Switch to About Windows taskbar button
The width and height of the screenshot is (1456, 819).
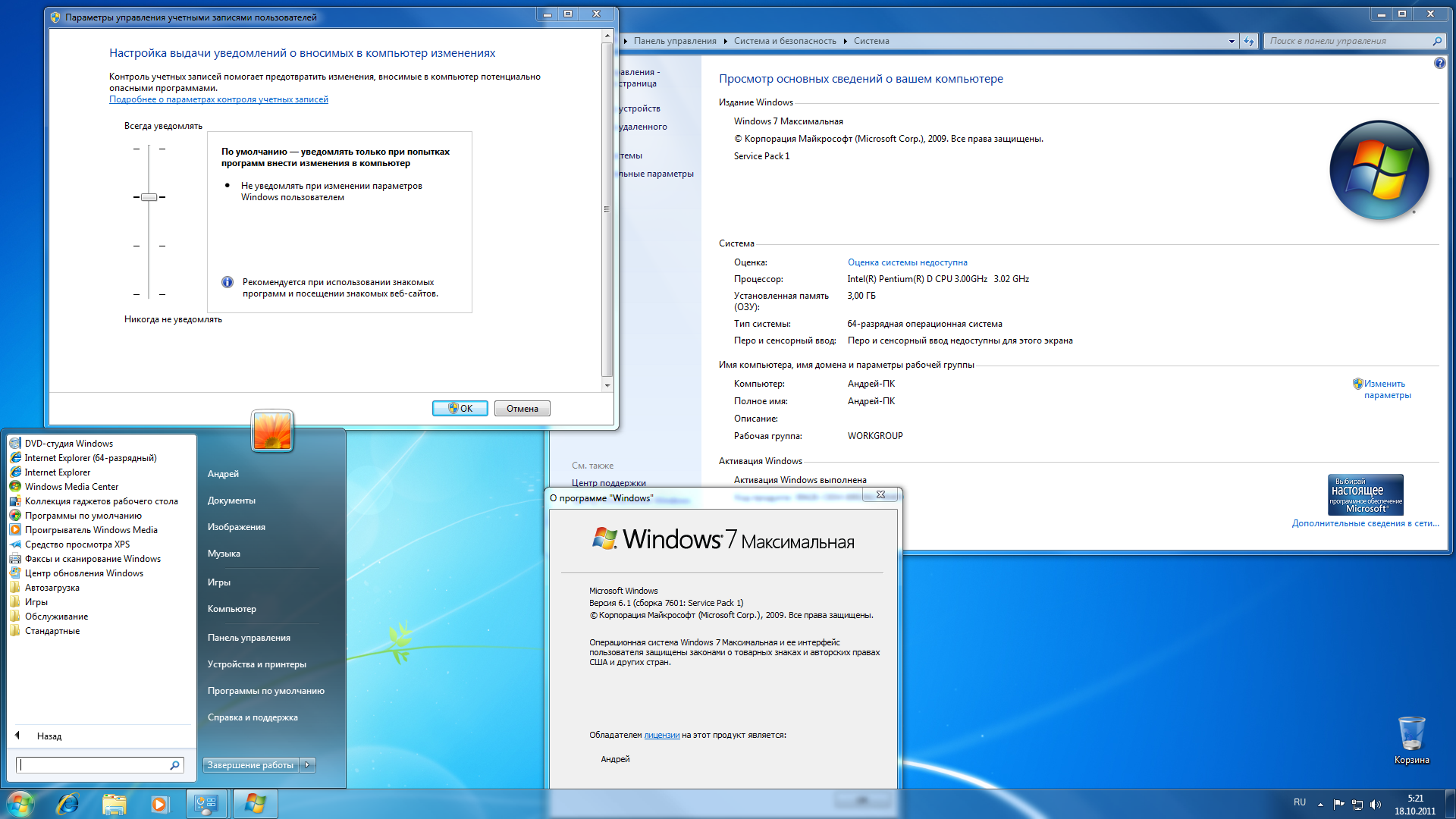[x=255, y=804]
